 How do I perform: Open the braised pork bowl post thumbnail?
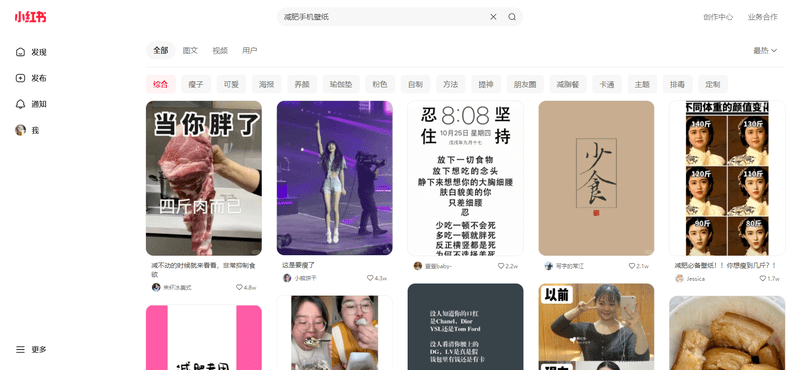(727, 333)
